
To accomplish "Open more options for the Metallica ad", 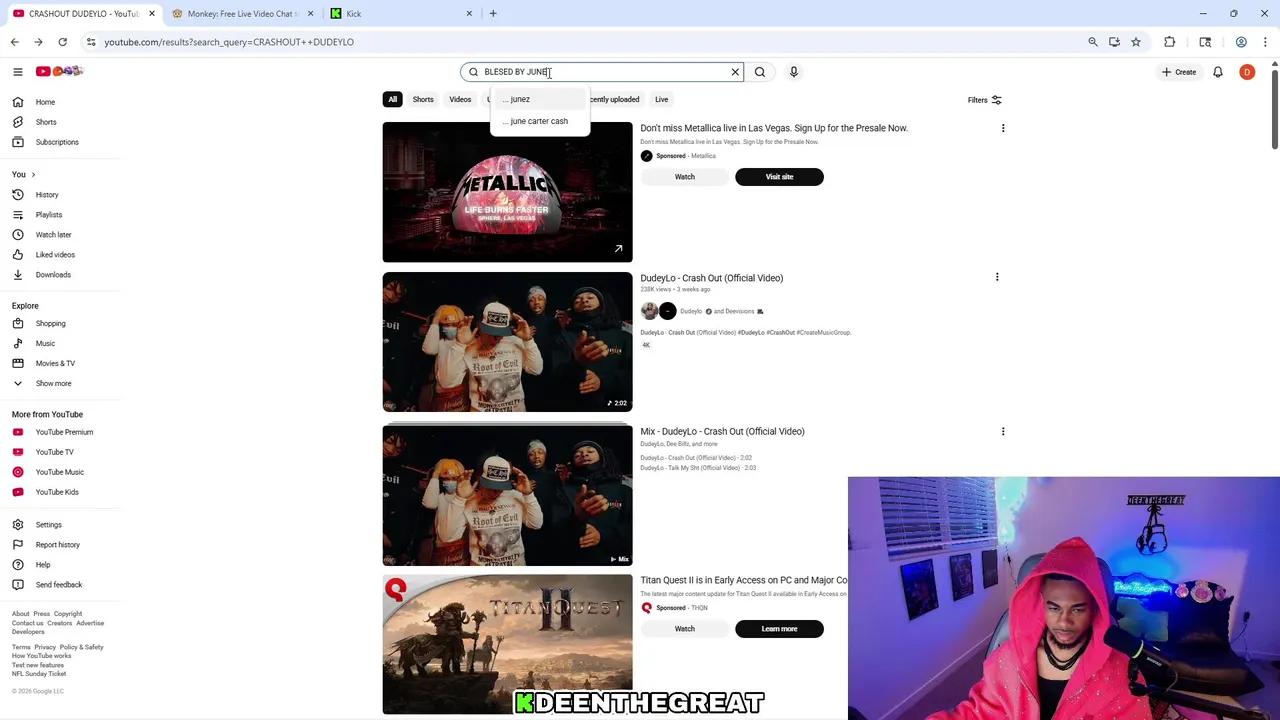I will point(1003,128).
